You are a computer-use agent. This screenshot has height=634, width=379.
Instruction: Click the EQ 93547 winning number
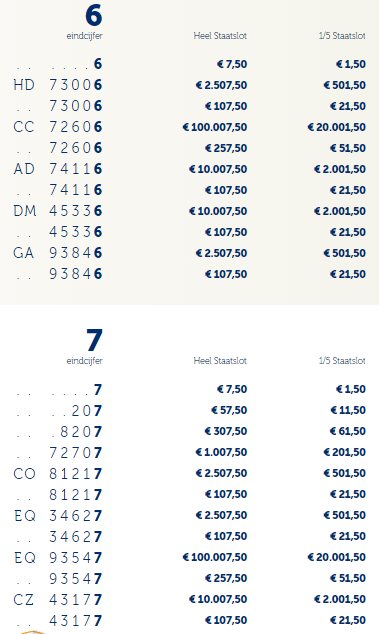tap(58, 558)
